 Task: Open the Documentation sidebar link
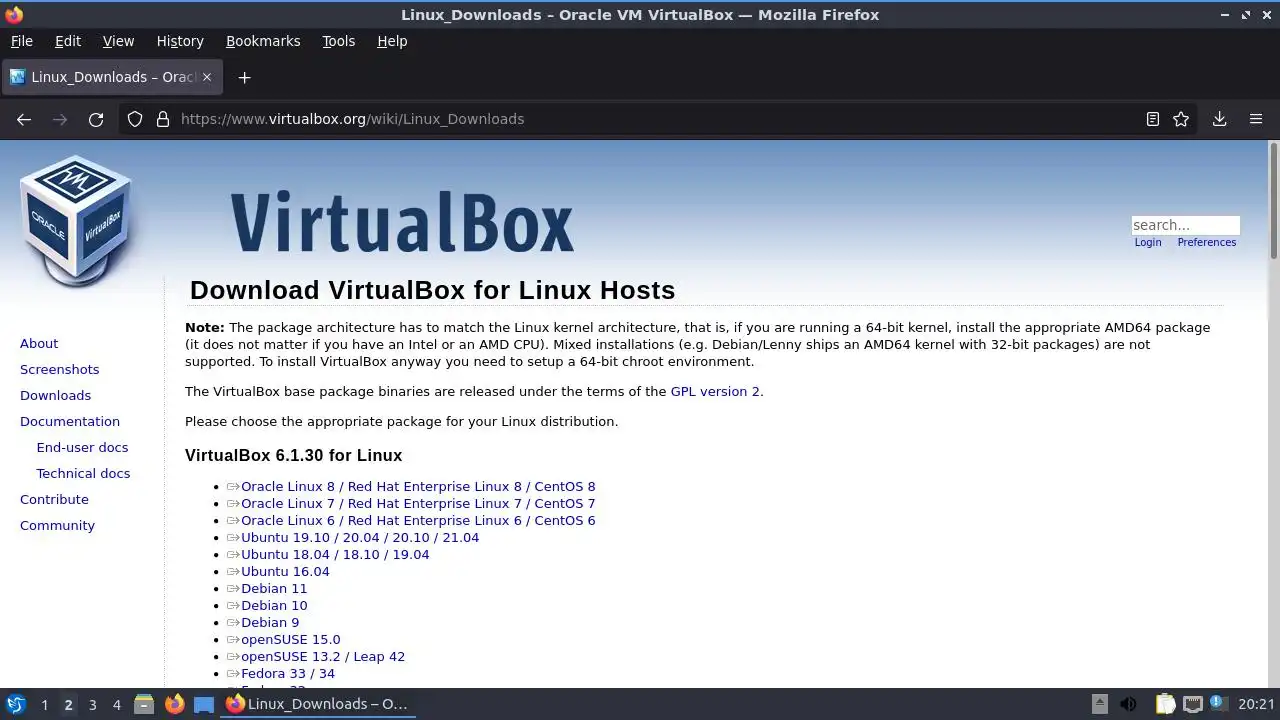[x=70, y=421]
